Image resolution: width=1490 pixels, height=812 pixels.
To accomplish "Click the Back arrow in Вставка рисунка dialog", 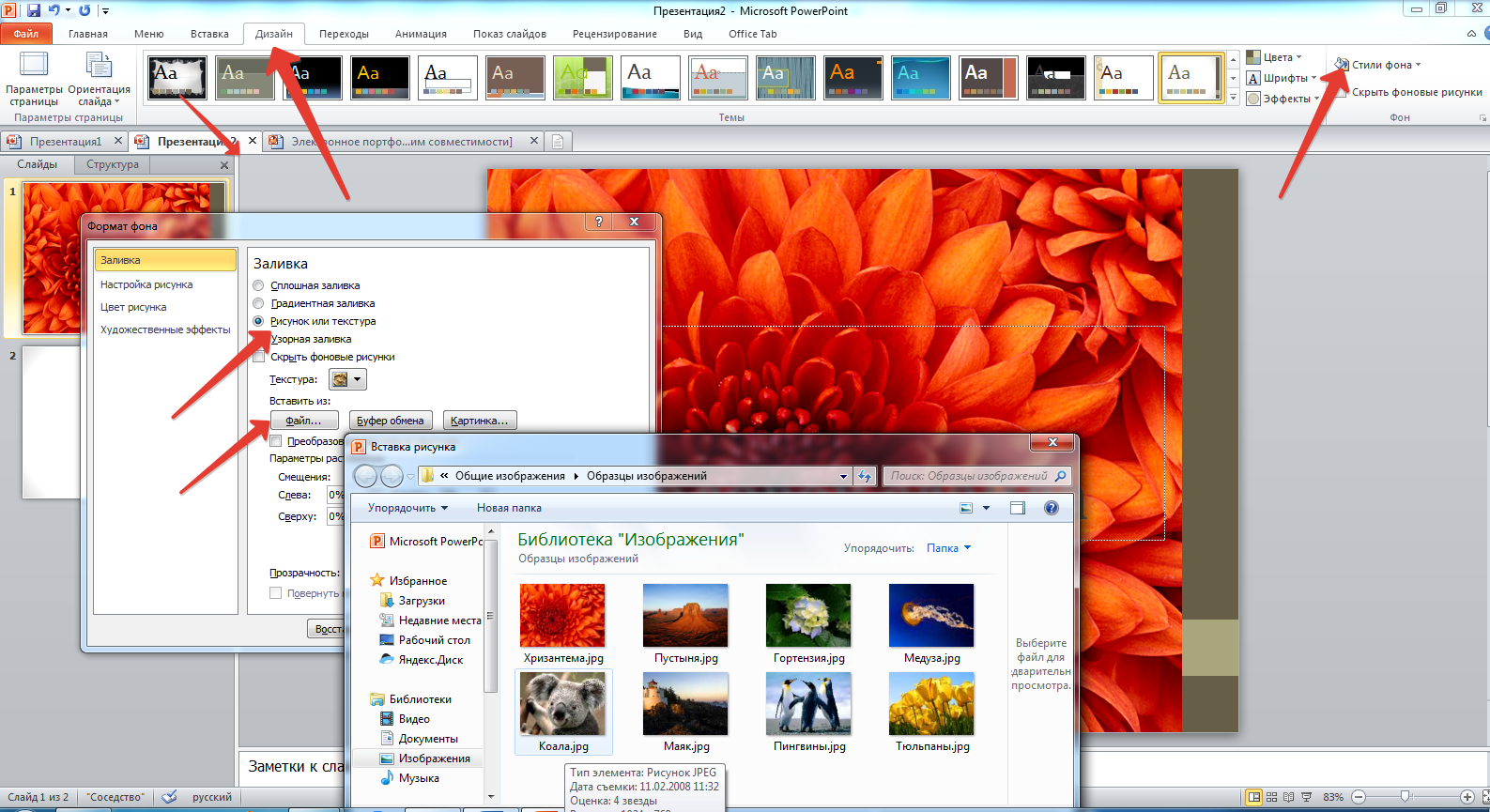I will coord(365,476).
